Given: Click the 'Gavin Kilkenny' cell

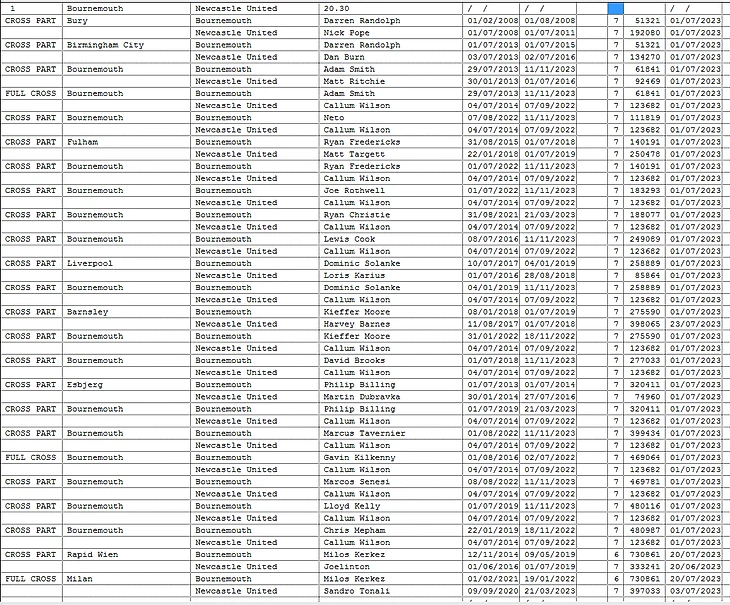Looking at the screenshot, I should (391, 457).
